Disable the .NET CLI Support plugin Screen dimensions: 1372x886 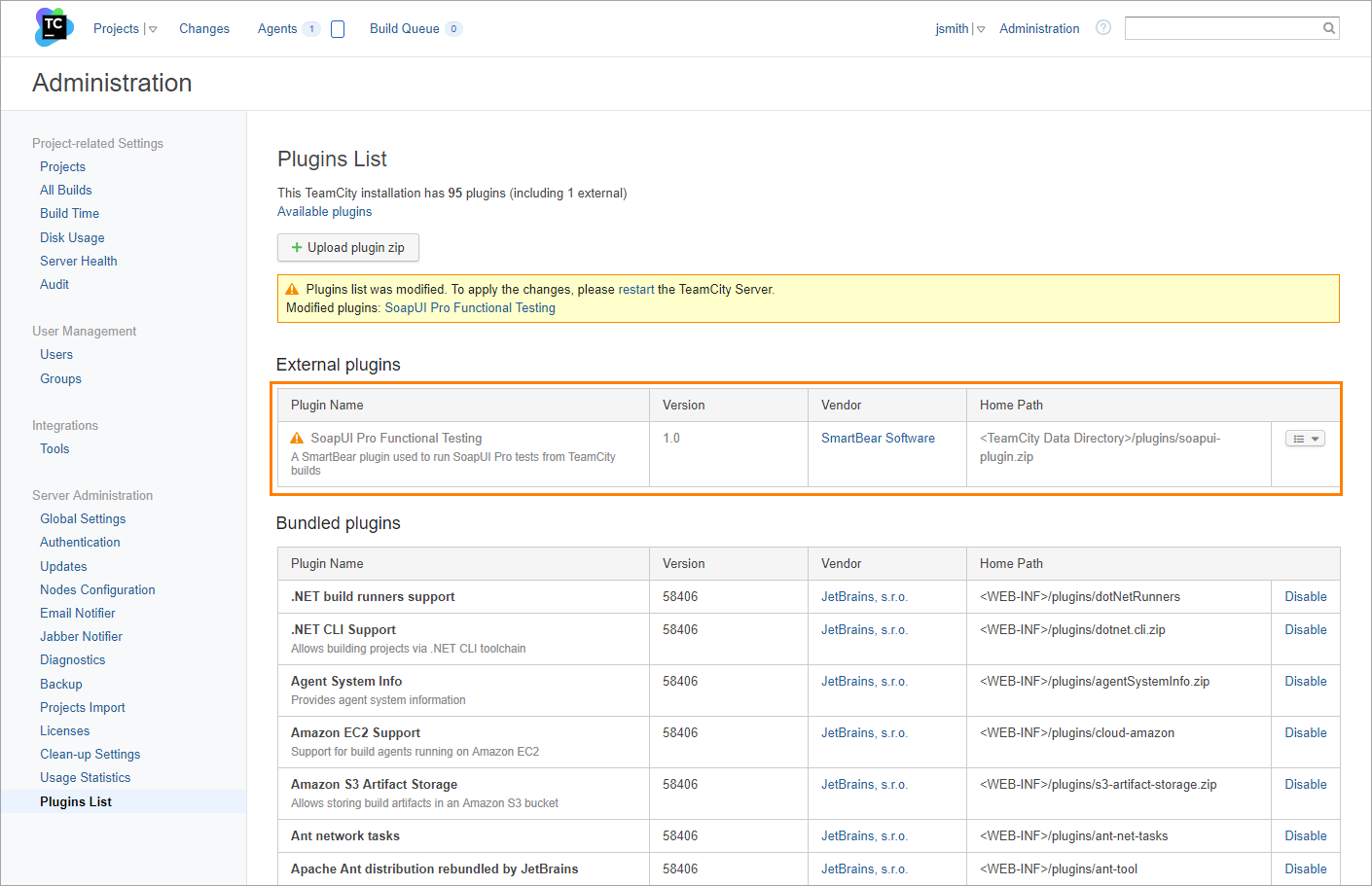(1305, 629)
